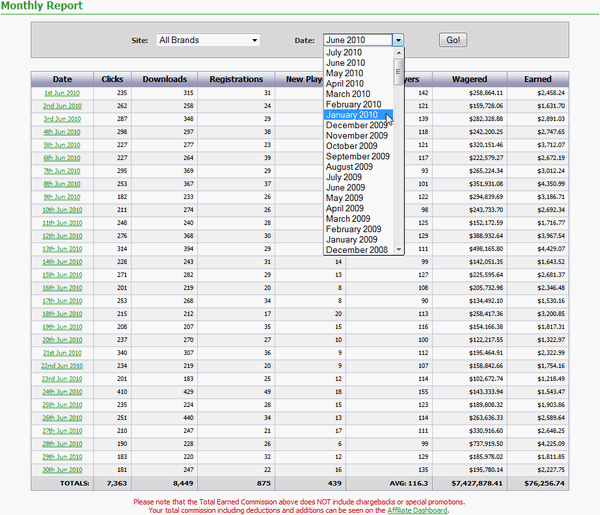Click the Go! button
600x515 pixels.
(453, 40)
